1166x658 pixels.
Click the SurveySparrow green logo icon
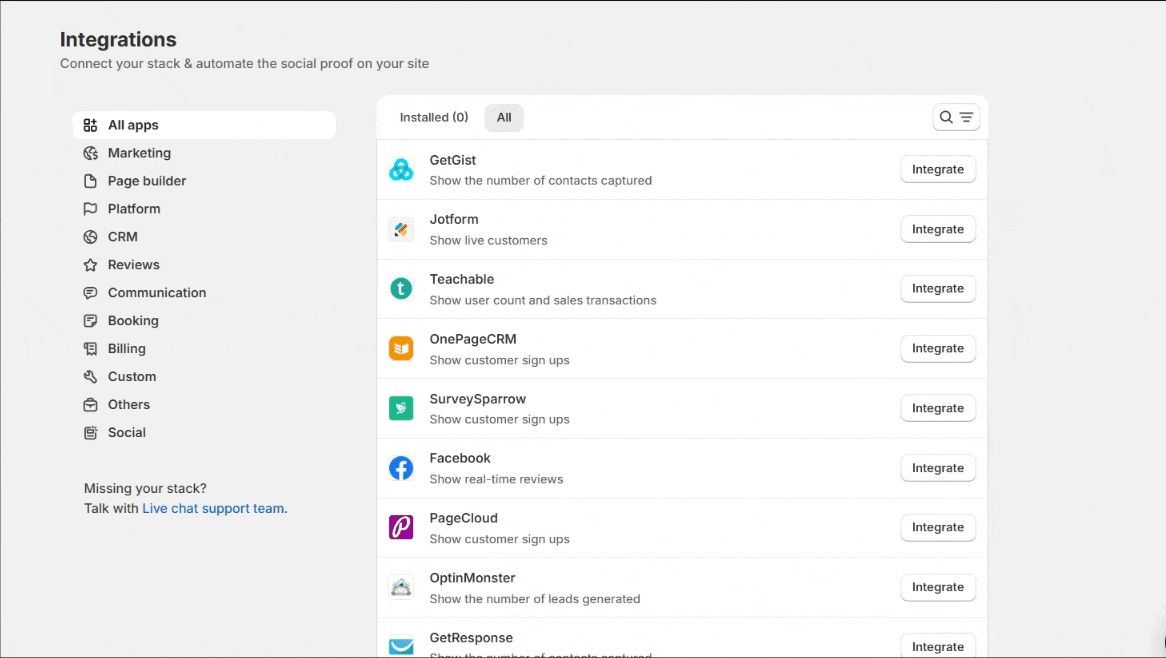[x=401, y=408]
